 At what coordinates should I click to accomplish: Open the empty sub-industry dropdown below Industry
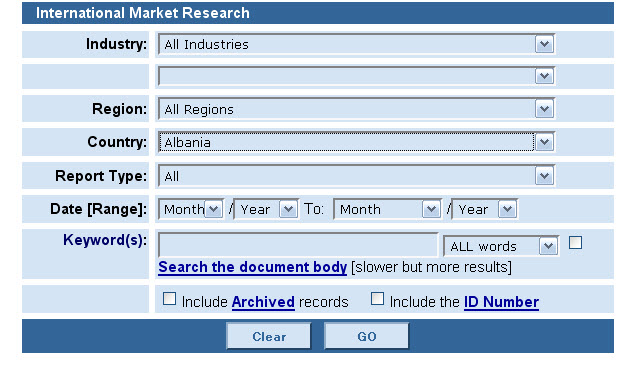click(357, 76)
